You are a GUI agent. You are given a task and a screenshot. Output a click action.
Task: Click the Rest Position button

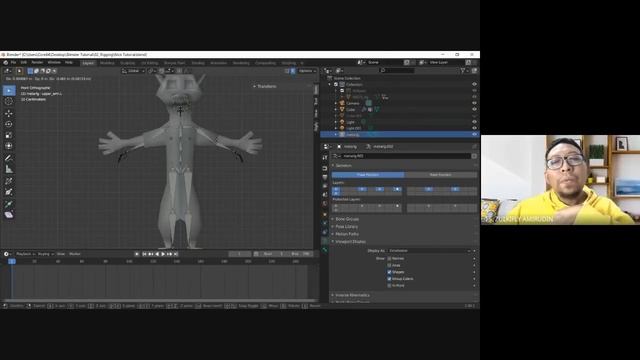440,175
